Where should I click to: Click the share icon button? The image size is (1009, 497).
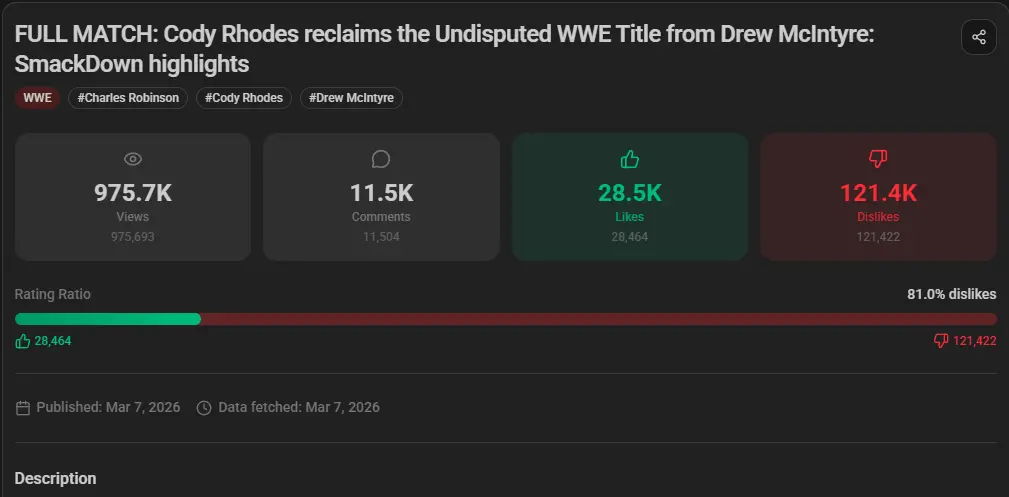(x=978, y=38)
